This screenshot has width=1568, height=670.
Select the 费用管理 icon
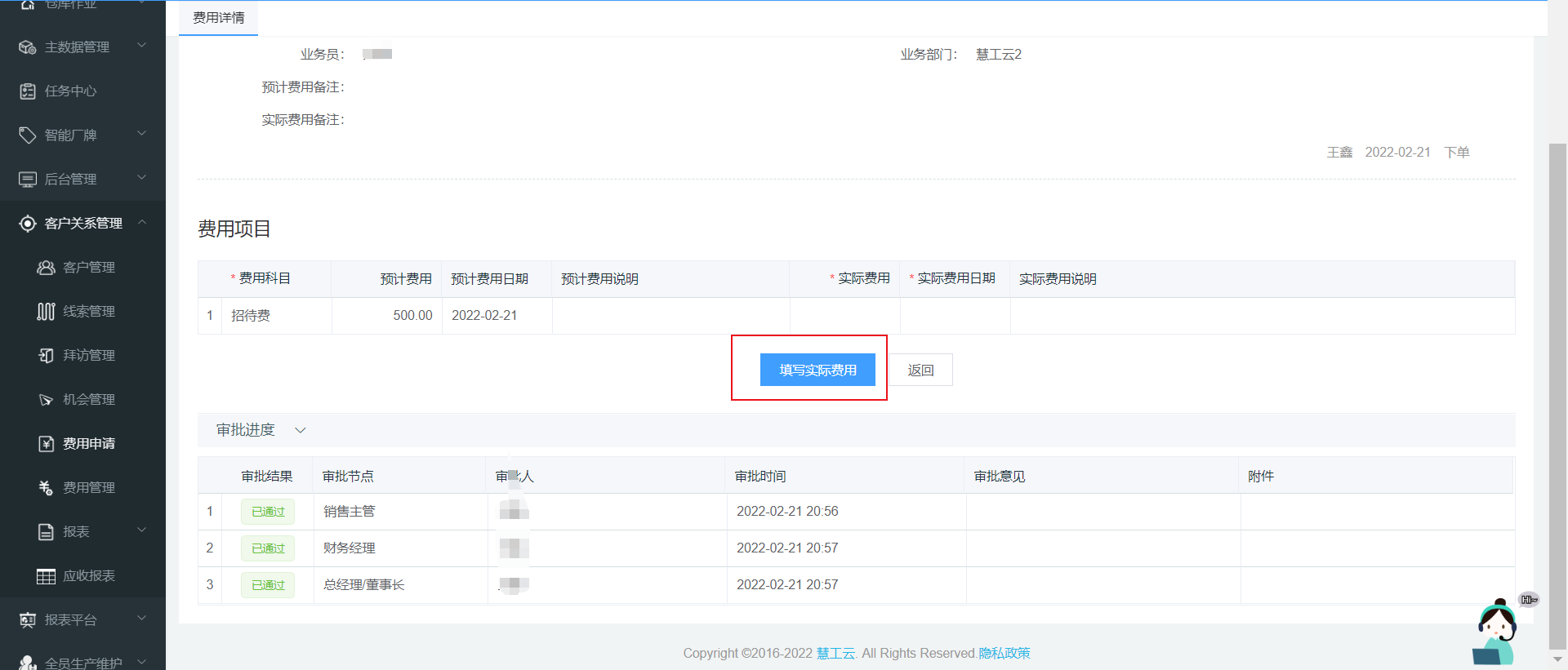click(46, 488)
